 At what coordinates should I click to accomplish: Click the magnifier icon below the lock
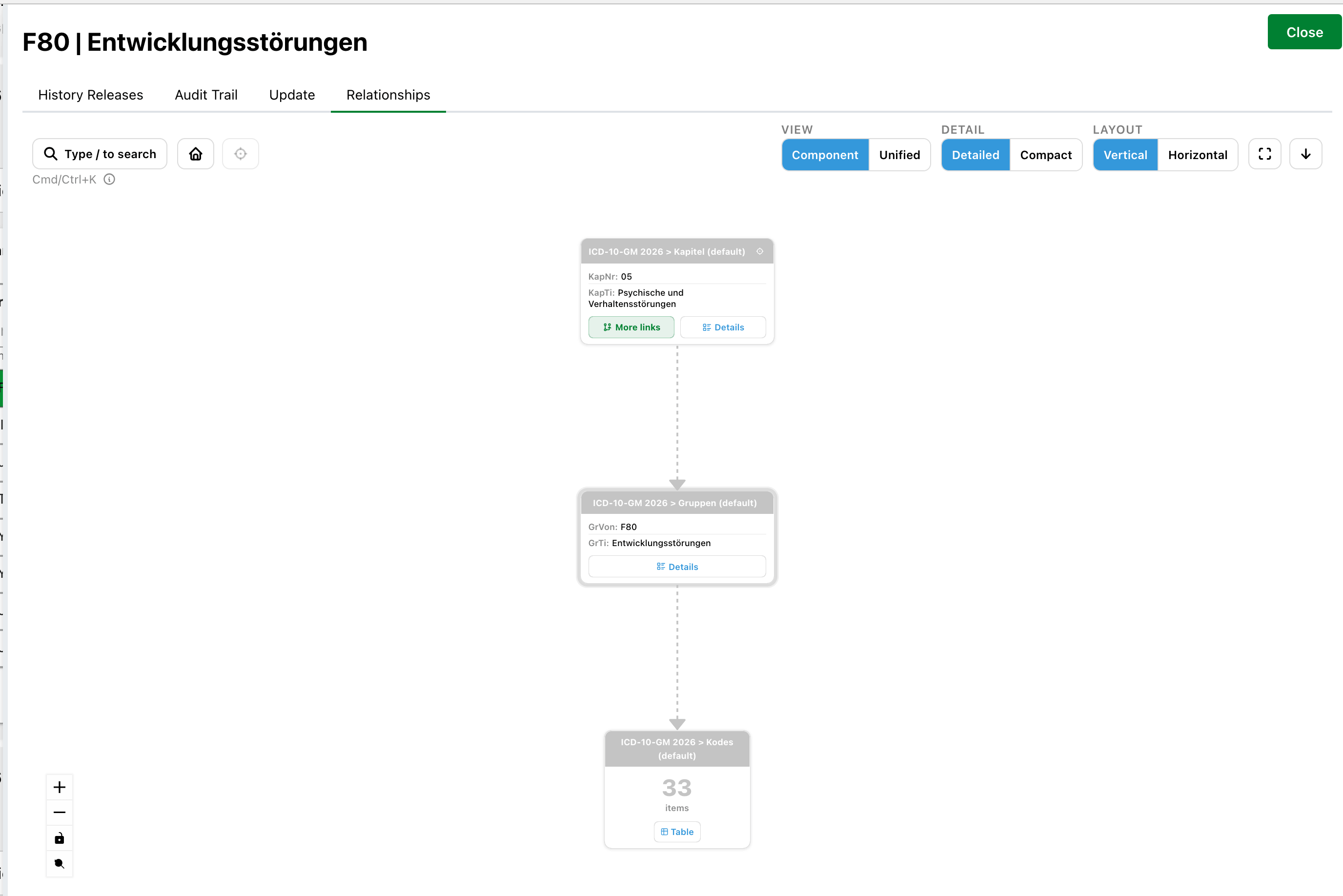click(60, 863)
